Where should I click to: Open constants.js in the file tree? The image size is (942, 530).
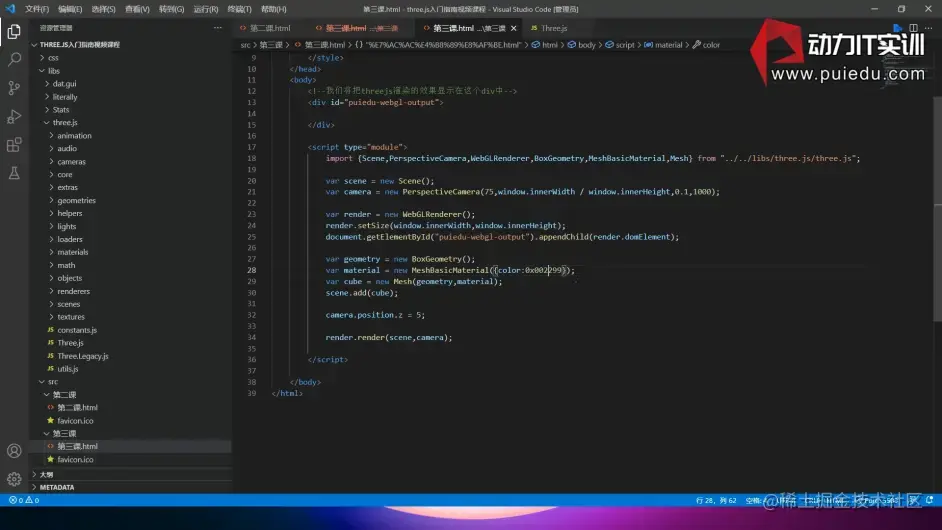pyautogui.click(x=76, y=330)
